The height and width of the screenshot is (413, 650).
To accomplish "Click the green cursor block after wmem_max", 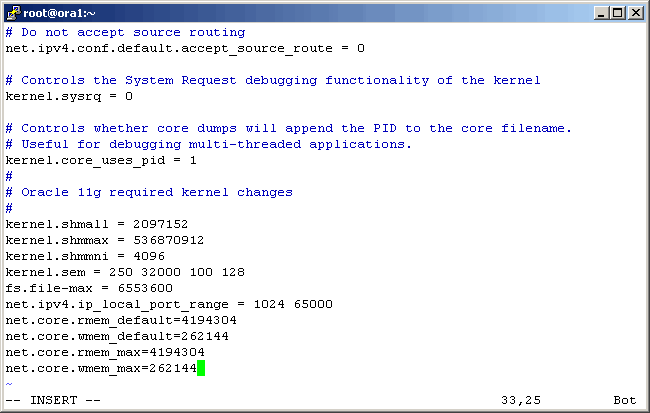I will pos(201,368).
